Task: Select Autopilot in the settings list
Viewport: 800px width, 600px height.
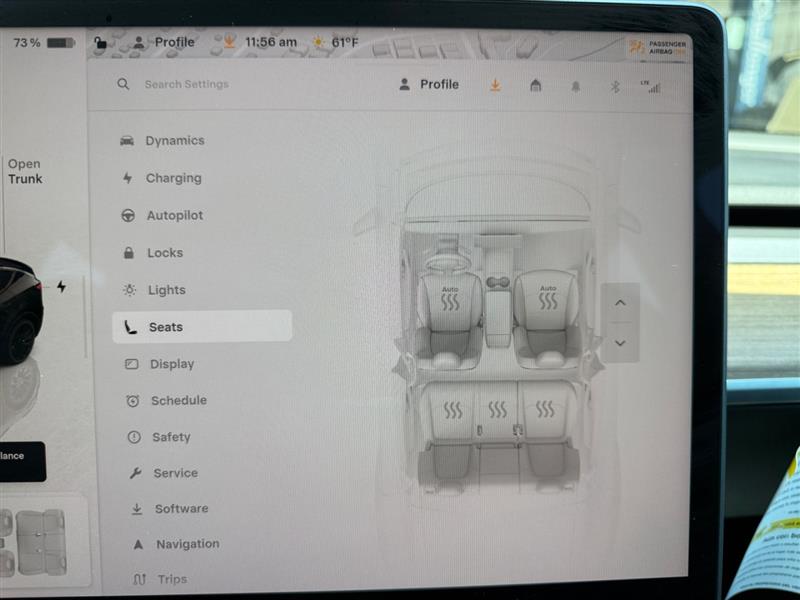Action: coord(174,215)
